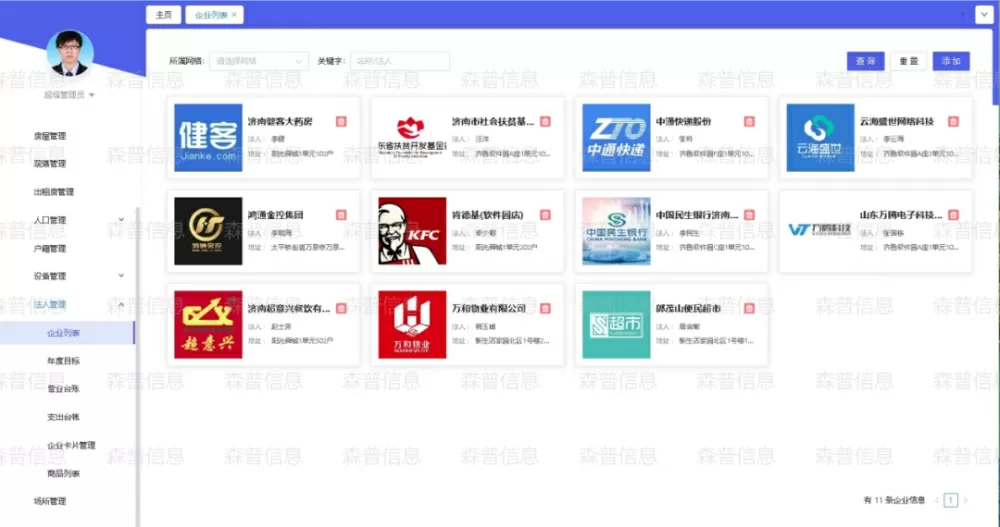This screenshot has height=527, width=1000.
Task: Open 出租房管理 in the sidebar
Action: pyautogui.click(x=54, y=191)
